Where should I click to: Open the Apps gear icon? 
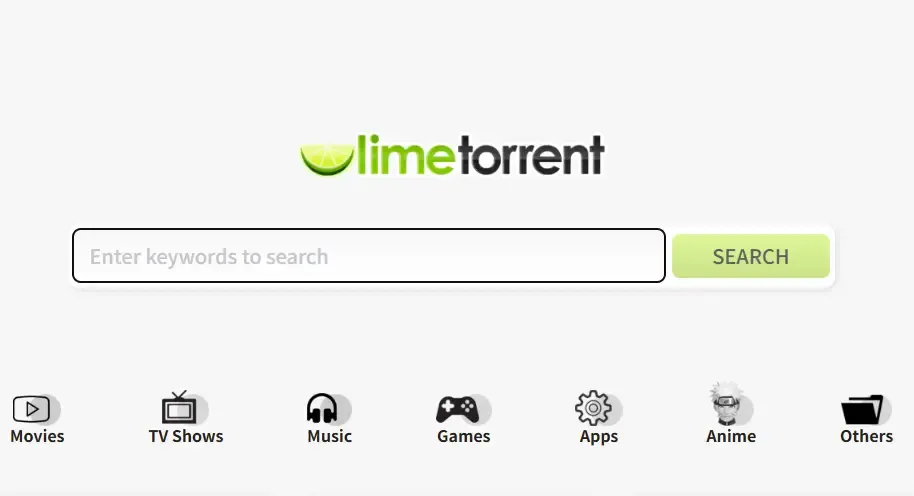tap(593, 408)
